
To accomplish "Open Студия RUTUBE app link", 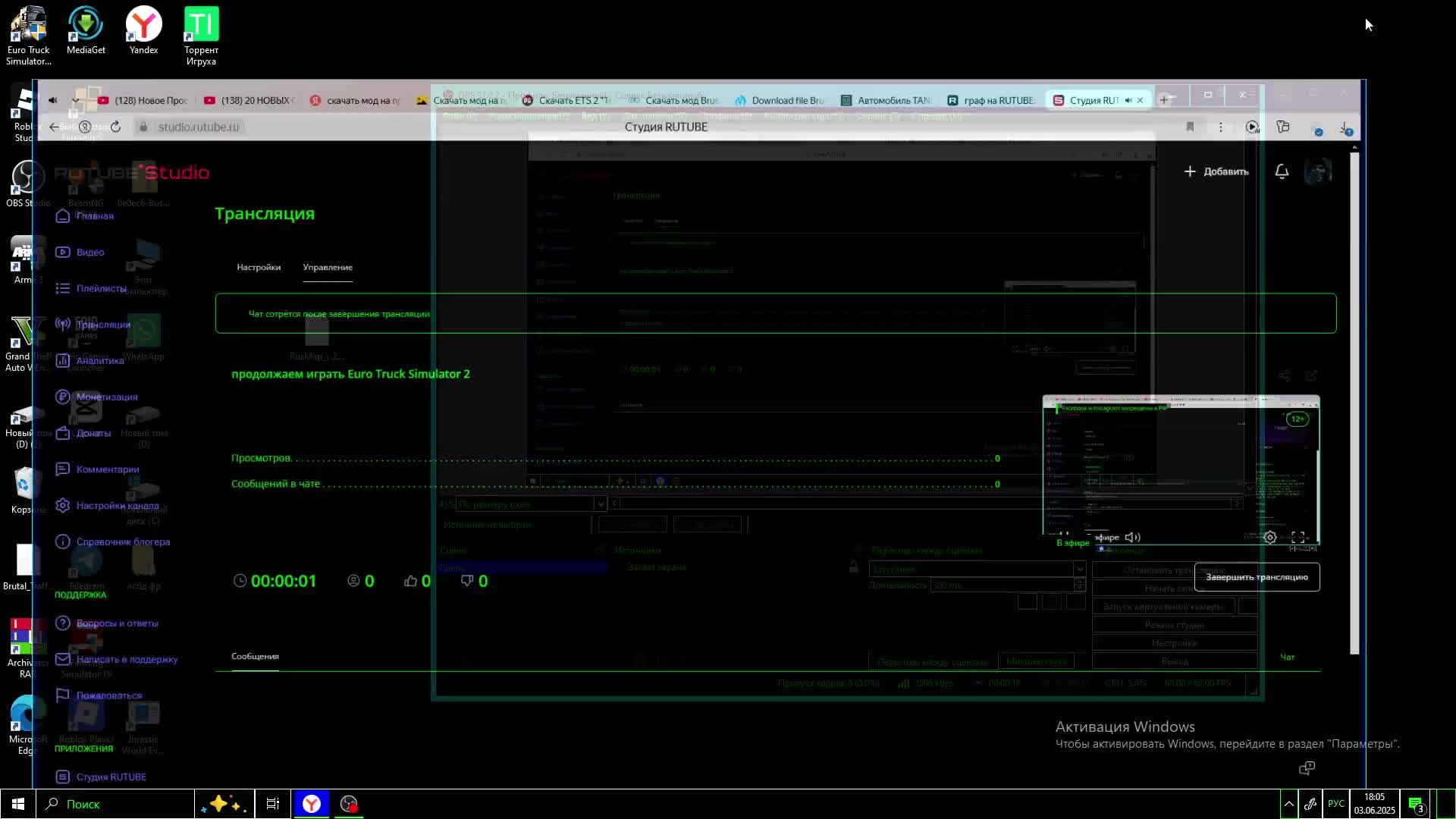I will (x=101, y=777).
